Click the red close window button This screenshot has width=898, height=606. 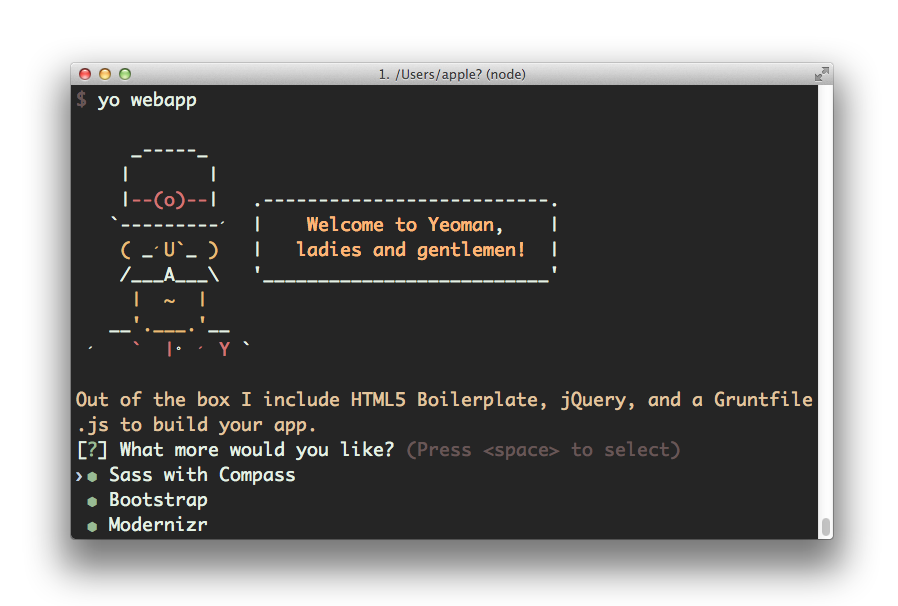(85, 74)
